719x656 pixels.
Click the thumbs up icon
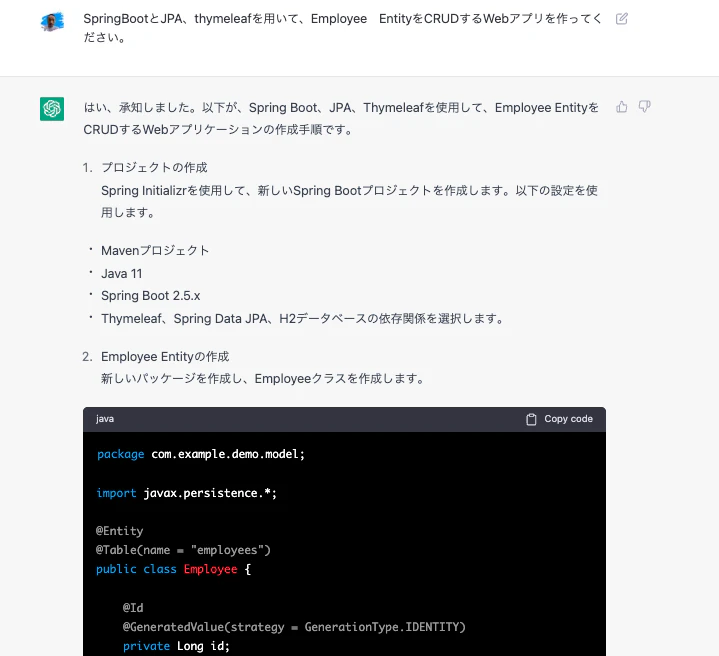coord(621,107)
